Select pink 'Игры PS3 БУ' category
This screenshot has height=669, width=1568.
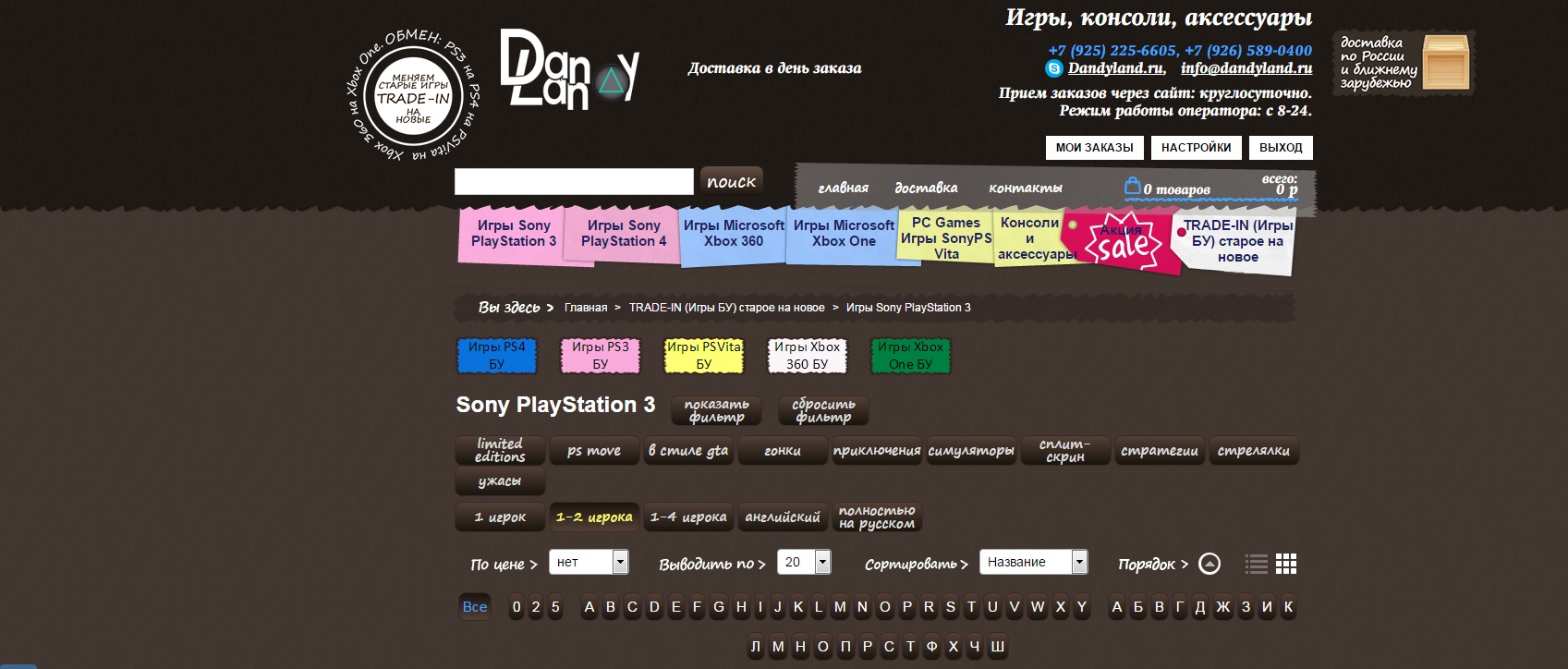coord(601,356)
